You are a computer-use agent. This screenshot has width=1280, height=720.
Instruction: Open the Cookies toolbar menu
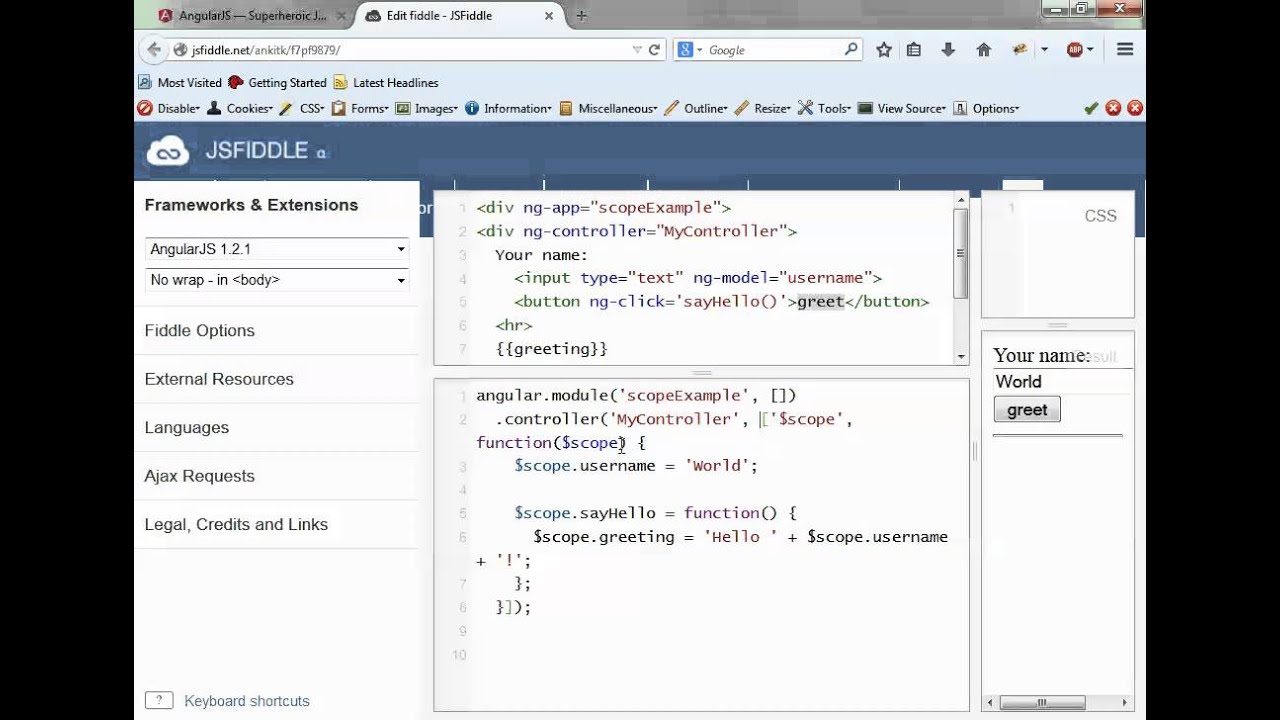click(240, 108)
